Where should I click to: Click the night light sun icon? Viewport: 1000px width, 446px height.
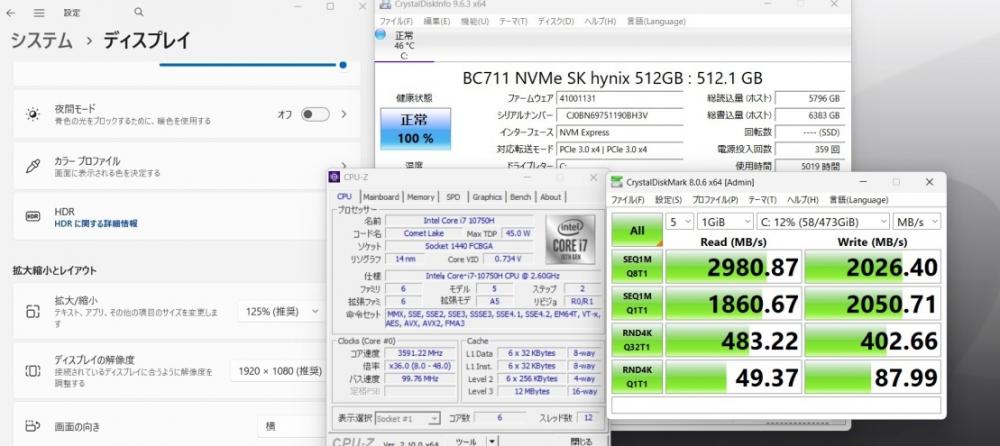click(33, 114)
